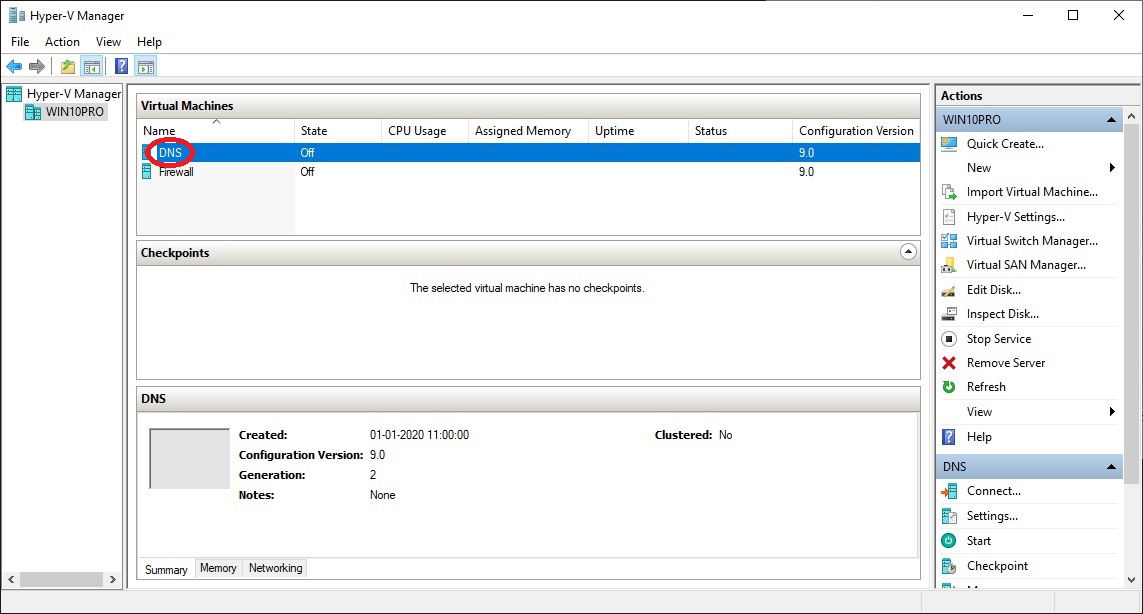
Task: Sort by the Name column header
Action: (216, 131)
